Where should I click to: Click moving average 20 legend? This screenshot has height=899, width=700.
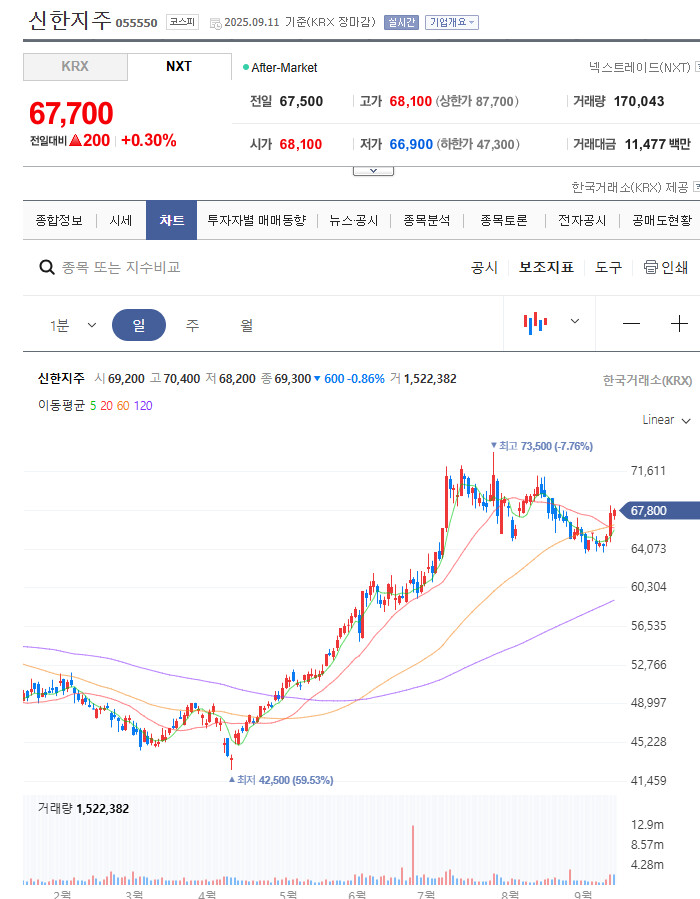click(106, 406)
